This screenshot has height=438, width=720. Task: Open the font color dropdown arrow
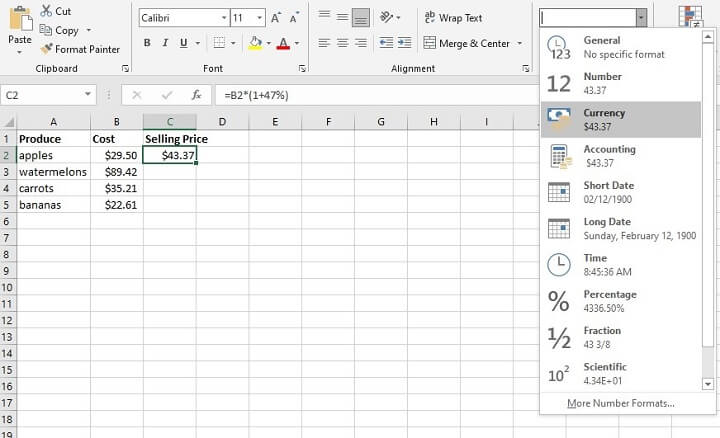[x=297, y=44]
